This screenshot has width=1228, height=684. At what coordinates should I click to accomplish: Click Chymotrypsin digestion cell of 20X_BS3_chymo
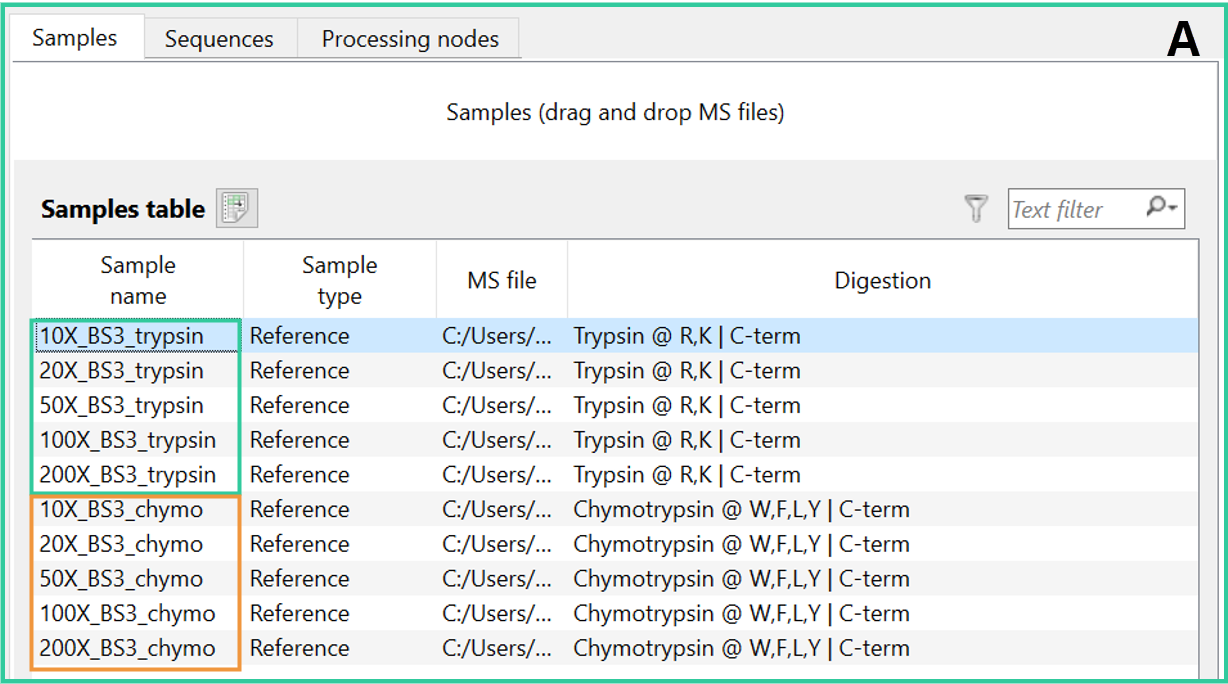[741, 544]
